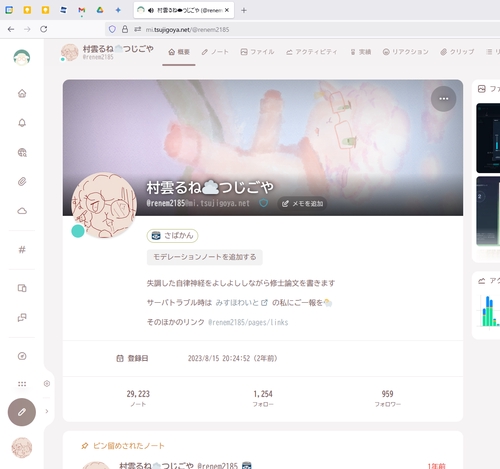
Task: Open the 959 フォロワー count
Action: [x=388, y=398]
